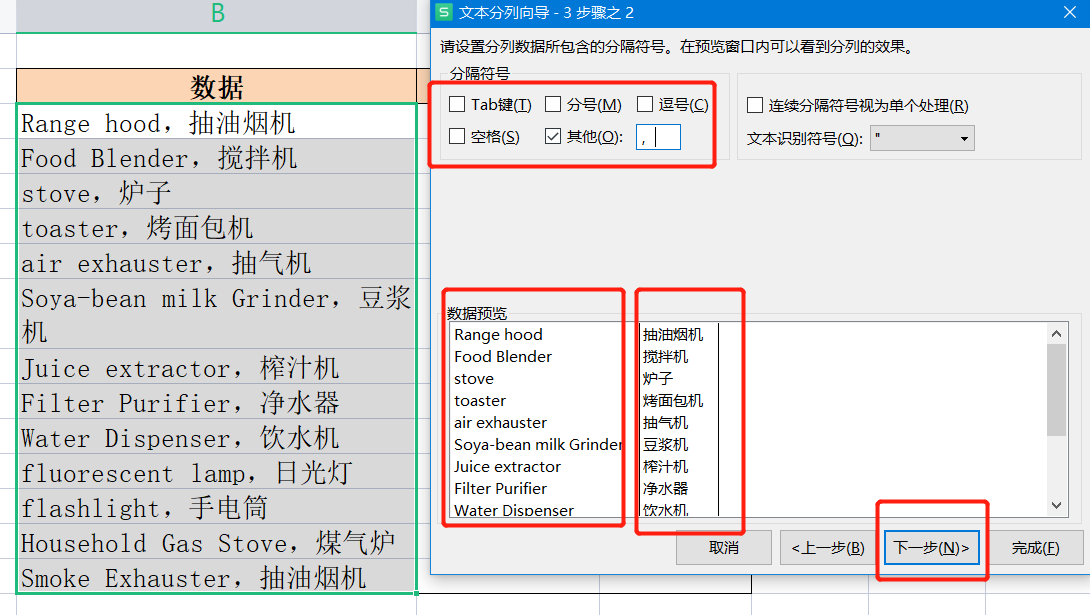The width and height of the screenshot is (1090, 615).
Task: Click 'air exhauster' in data preview
Action: click(501, 423)
